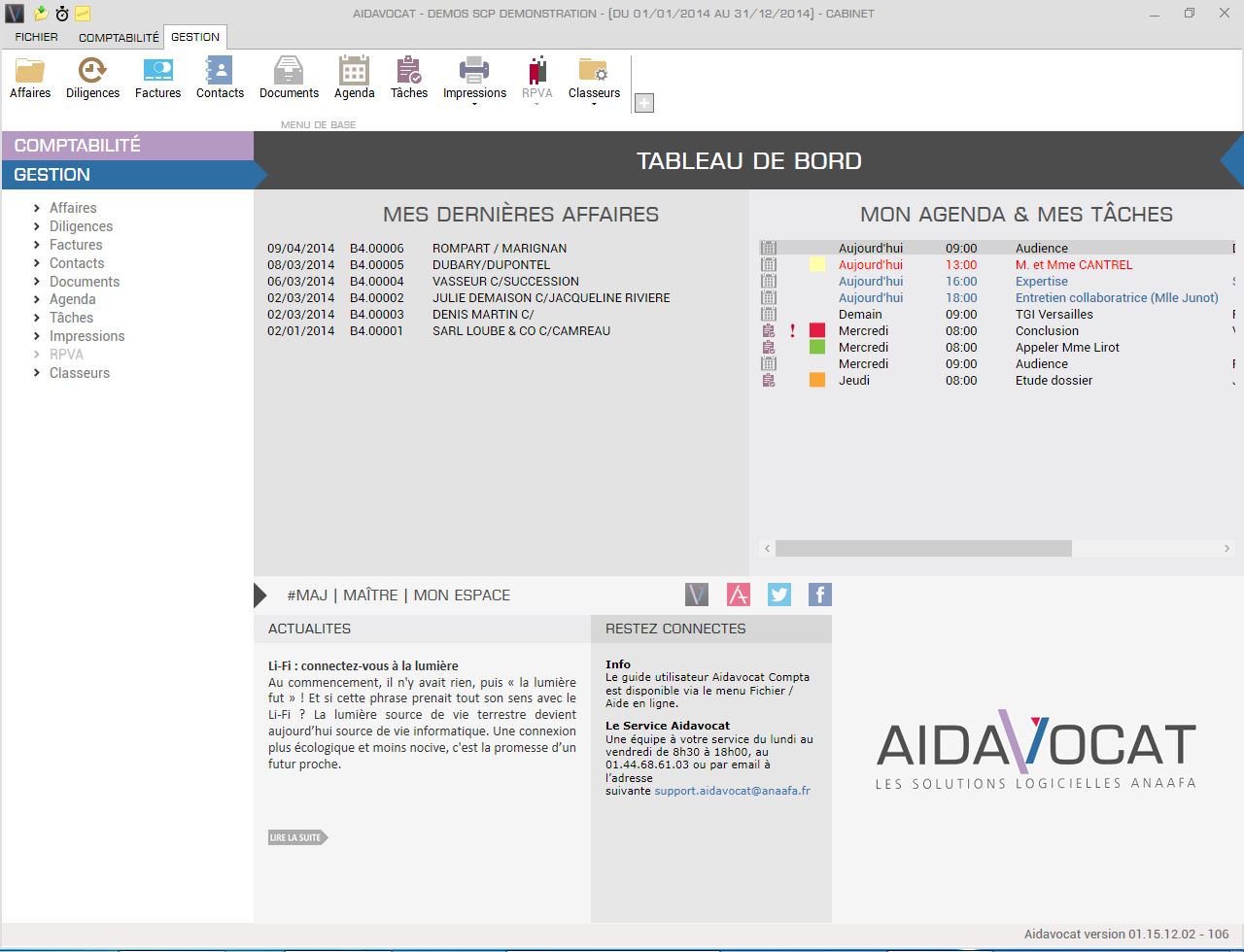This screenshot has width=1244, height=952.
Task: Click the dark triangle beside #MAJ
Action: 259,595
